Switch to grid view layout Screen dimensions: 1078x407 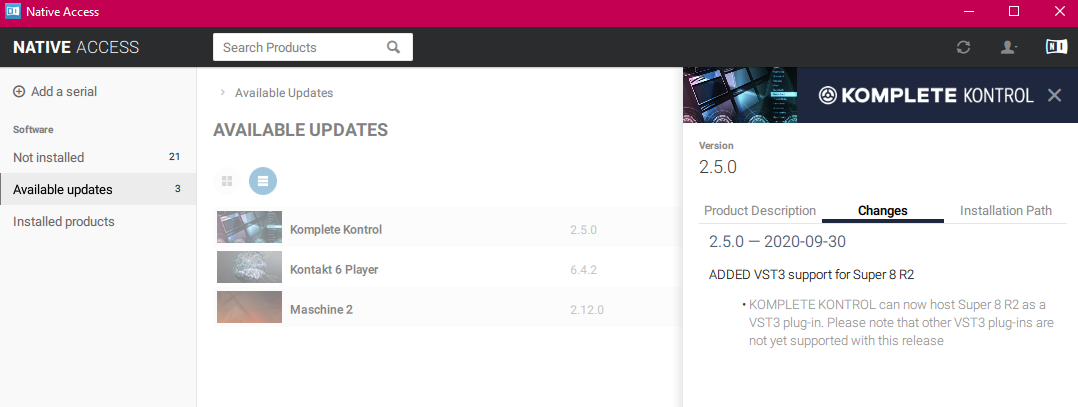click(x=227, y=181)
